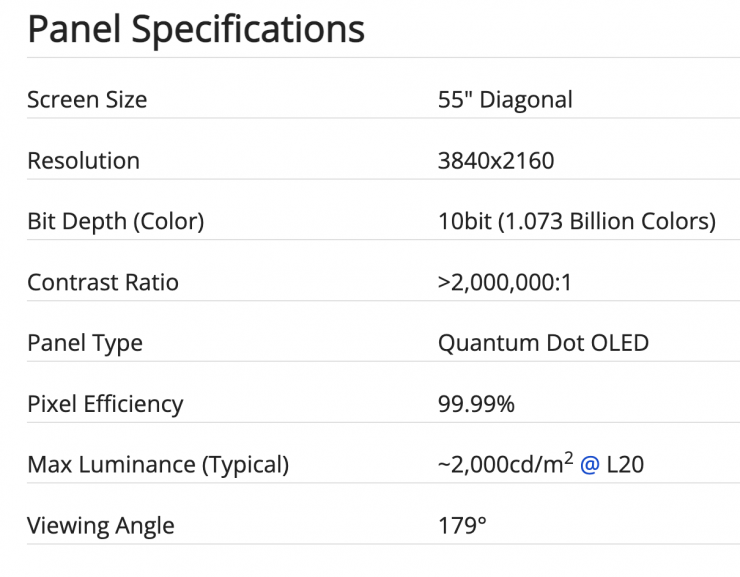Click the >2,000,000:1 contrast value

(x=504, y=283)
